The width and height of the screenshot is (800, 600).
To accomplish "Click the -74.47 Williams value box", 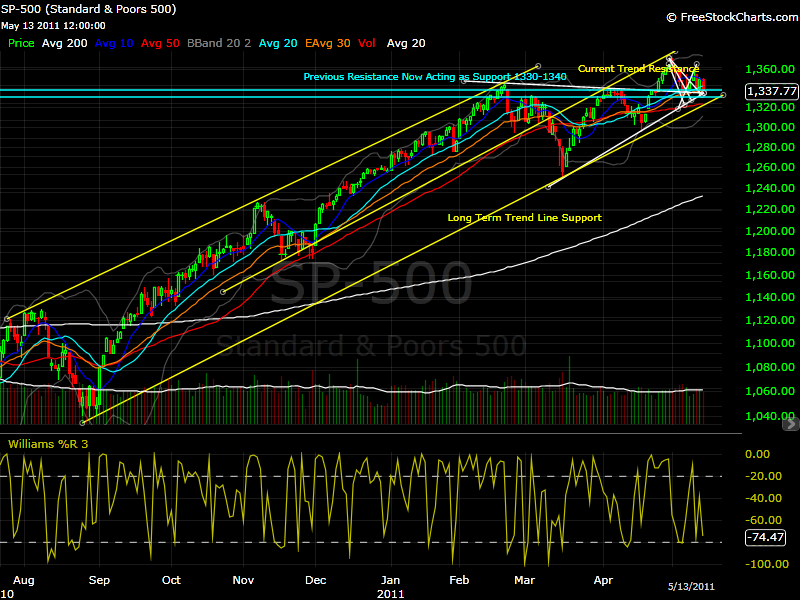I will click(765, 537).
